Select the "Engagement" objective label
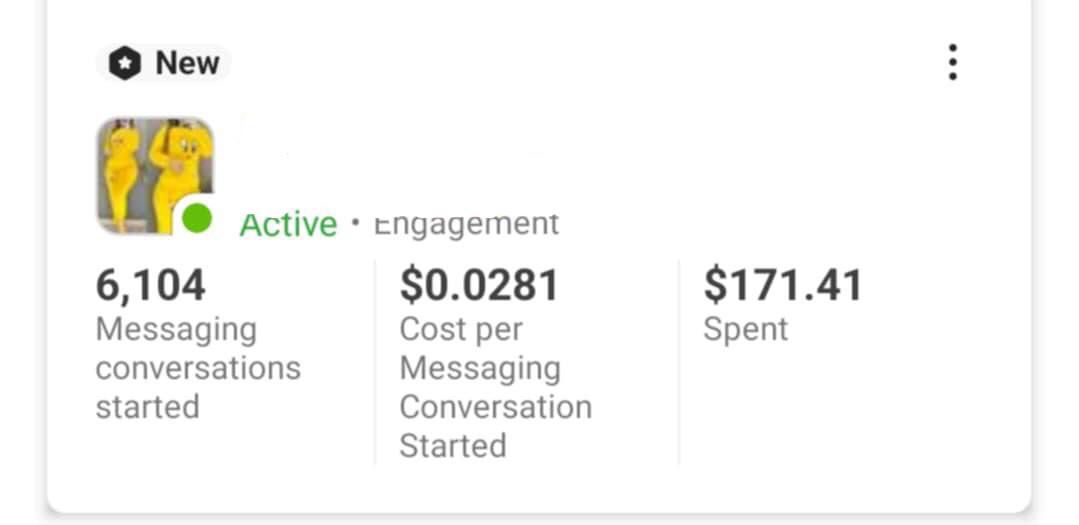Image resolution: width=1079 pixels, height=525 pixels. 466,223
